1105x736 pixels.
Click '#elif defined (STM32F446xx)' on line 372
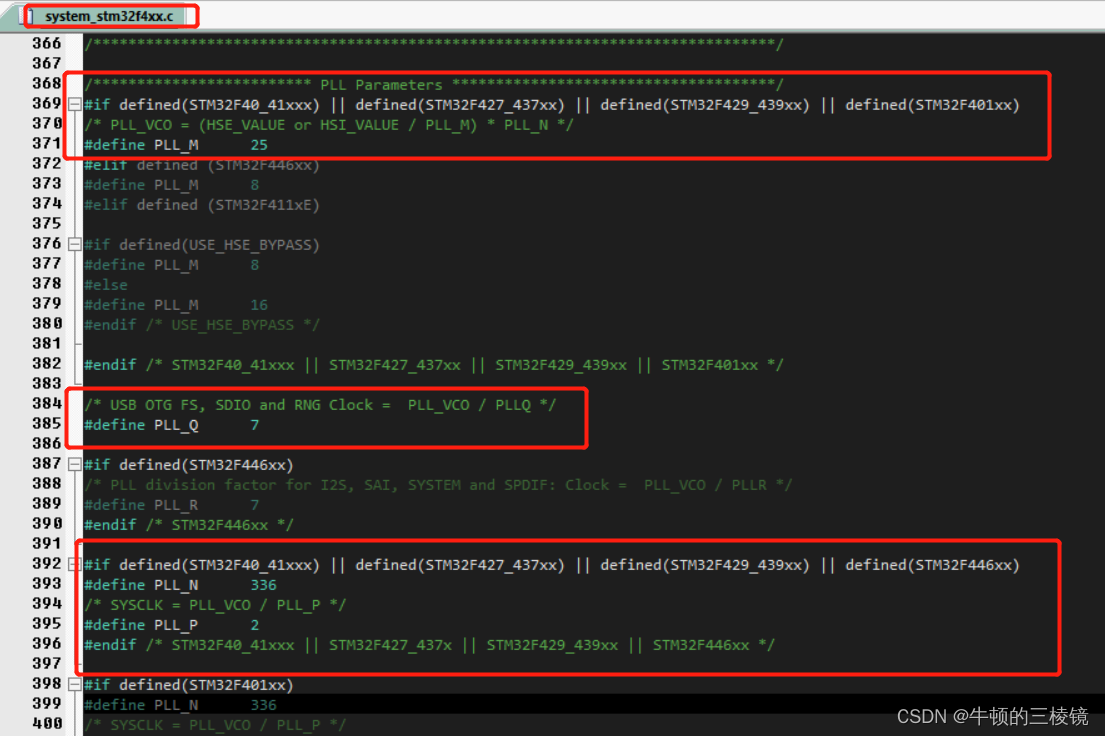pos(202,165)
